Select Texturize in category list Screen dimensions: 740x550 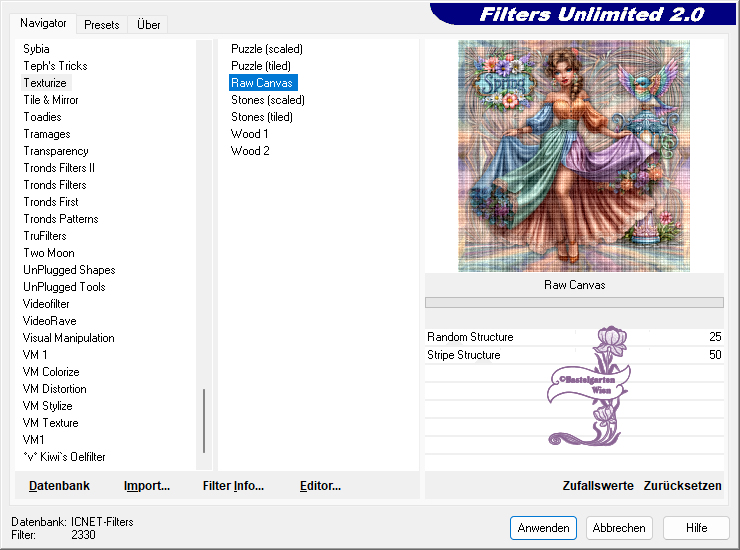click(x=45, y=83)
